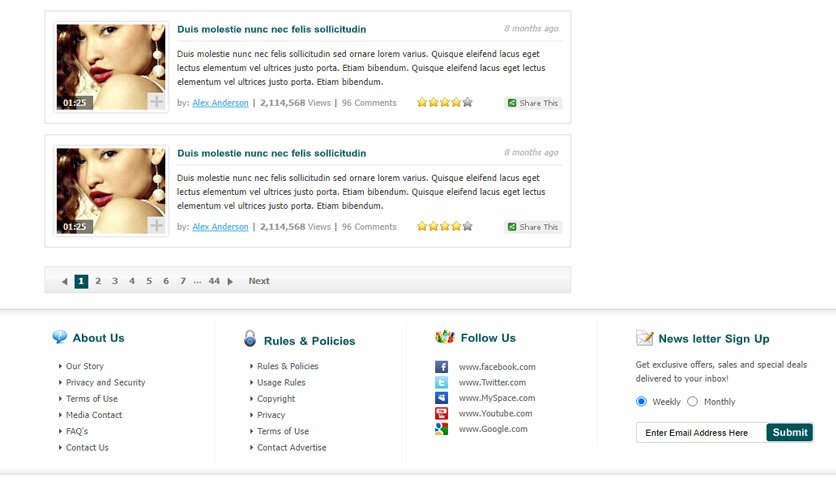Click Share This on the second video card
The image size is (836, 484).
pos(533,227)
